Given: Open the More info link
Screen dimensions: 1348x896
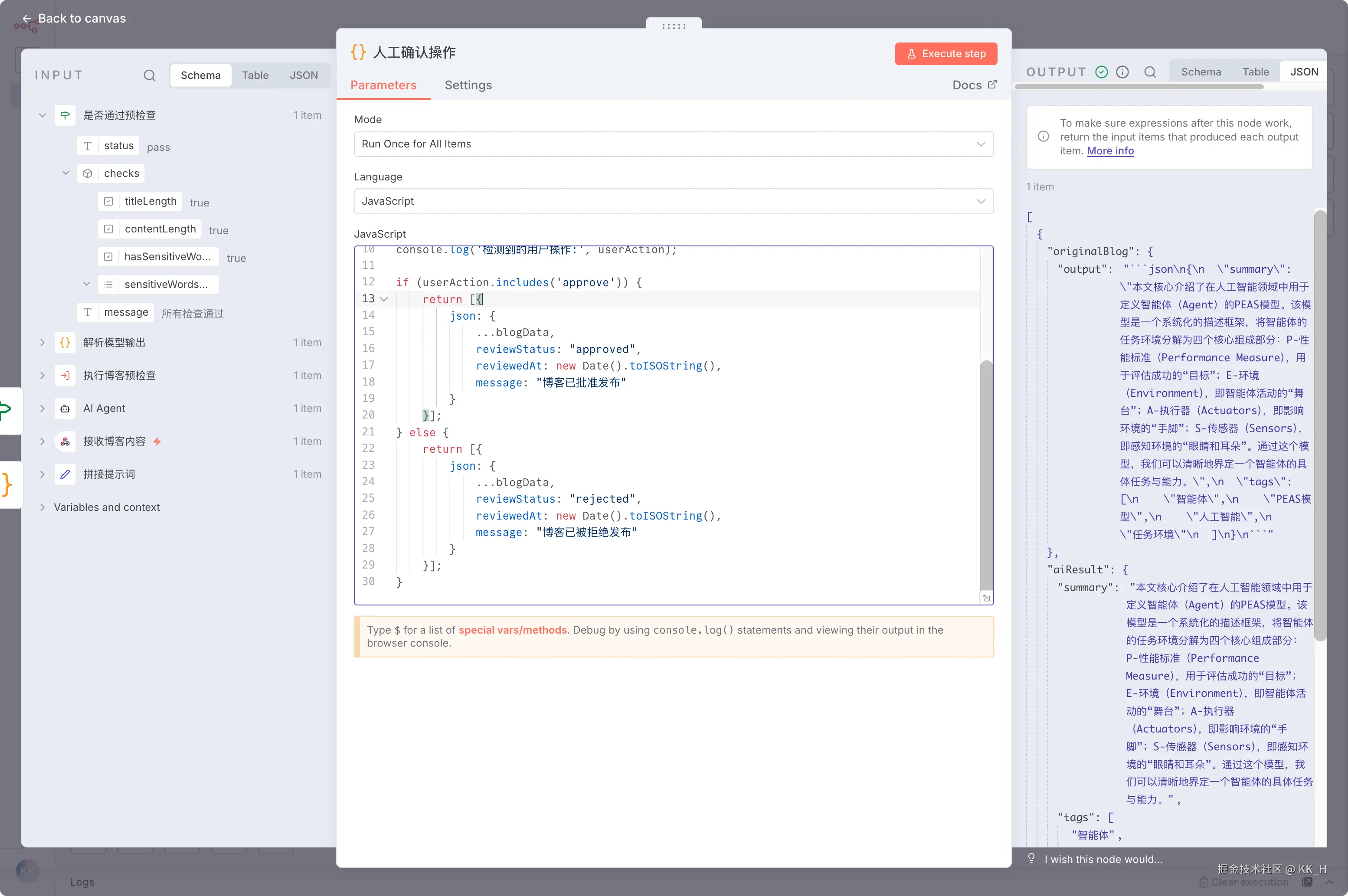Looking at the screenshot, I should 1110,151.
